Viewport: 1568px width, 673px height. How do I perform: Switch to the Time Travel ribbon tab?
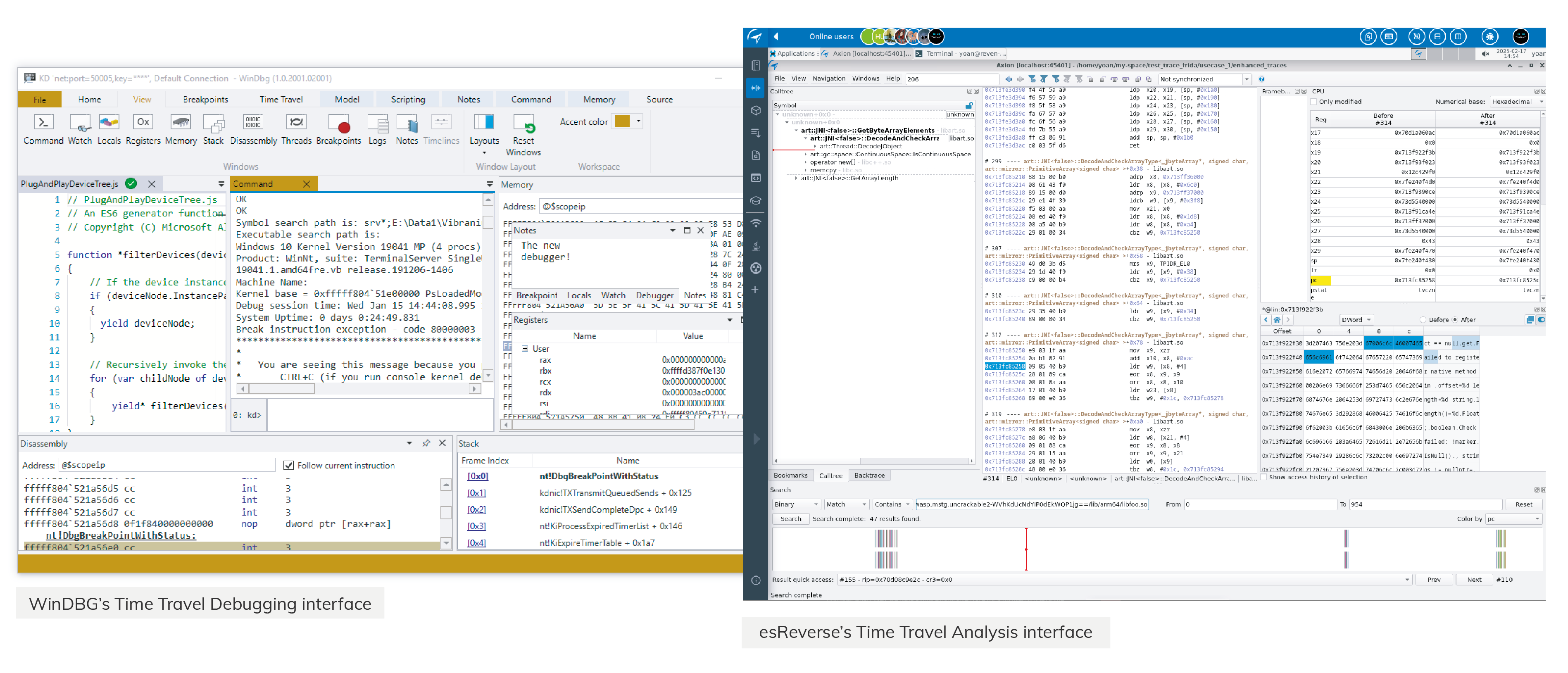[281, 99]
